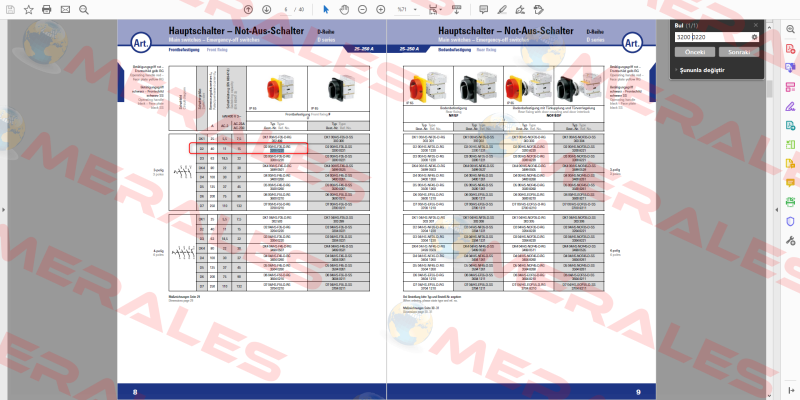
Task: Collapse the right tools pane bottom arrow
Action: pyautogui.click(x=790, y=390)
